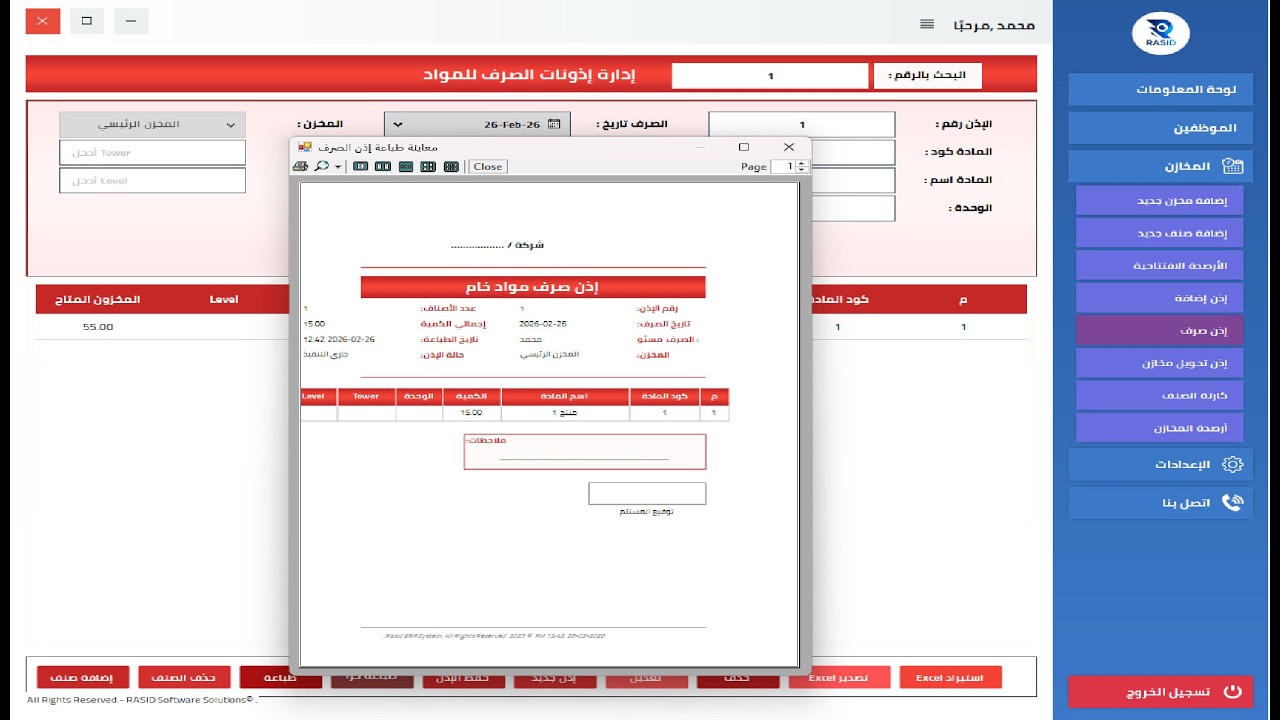Viewport: 1280px width, 720px height.
Task: Click the استيراد Excel import button
Action: [x=950, y=678]
